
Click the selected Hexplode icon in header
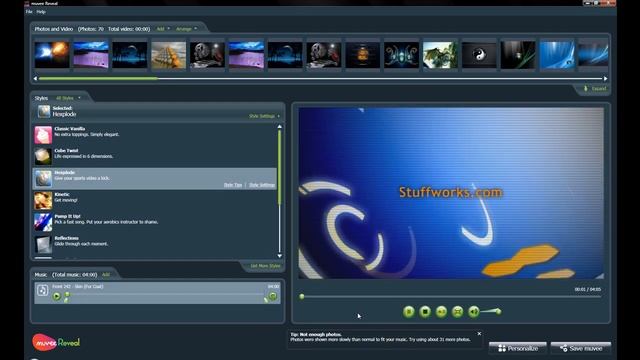[44, 111]
